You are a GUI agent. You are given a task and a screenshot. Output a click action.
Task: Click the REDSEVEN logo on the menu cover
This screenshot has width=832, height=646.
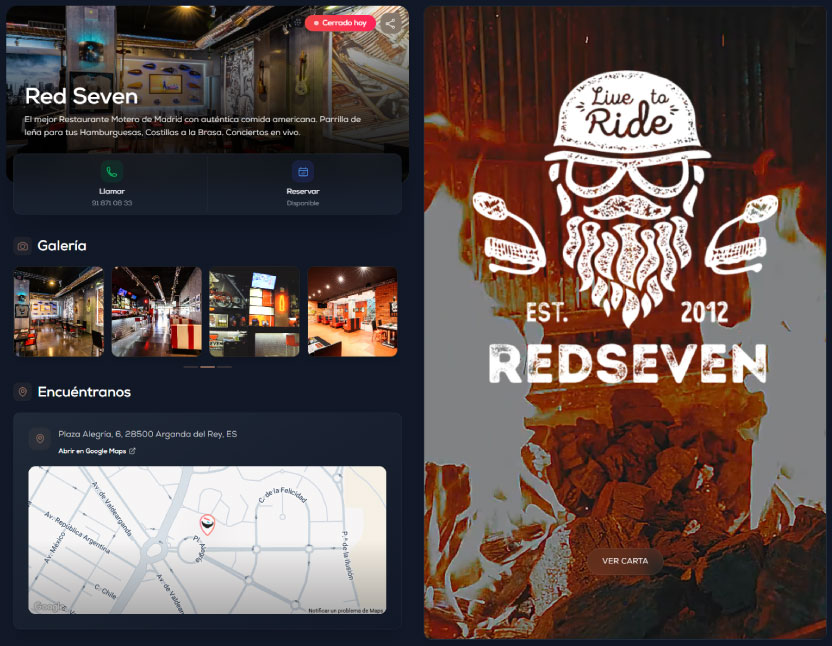pos(628,364)
